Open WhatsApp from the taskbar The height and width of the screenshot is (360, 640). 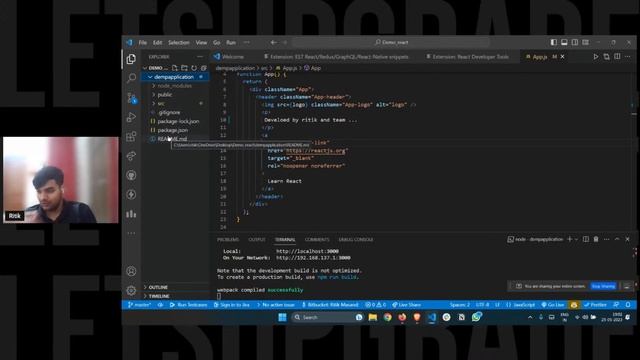coord(476,317)
